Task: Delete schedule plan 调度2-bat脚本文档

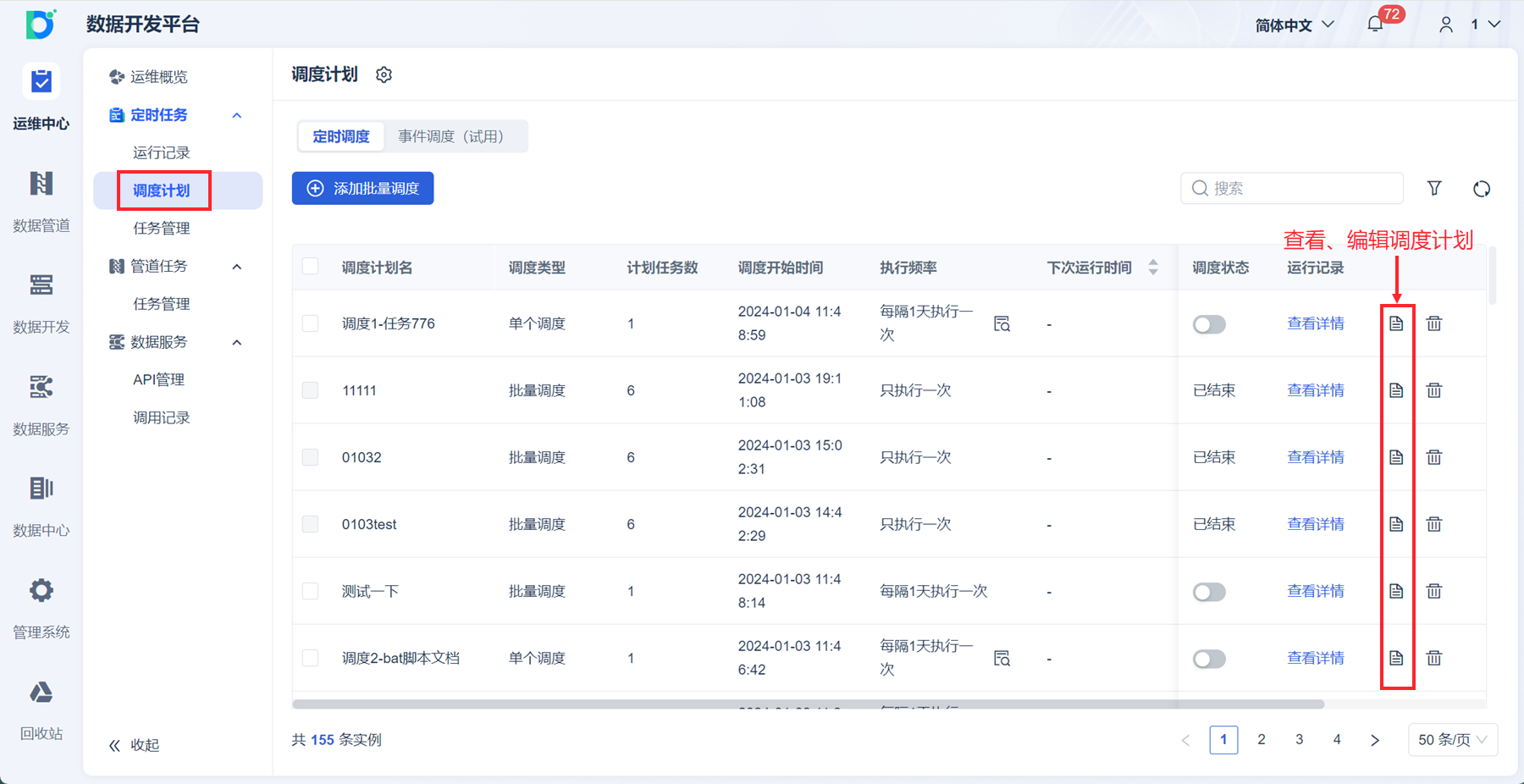Action: [1434, 658]
